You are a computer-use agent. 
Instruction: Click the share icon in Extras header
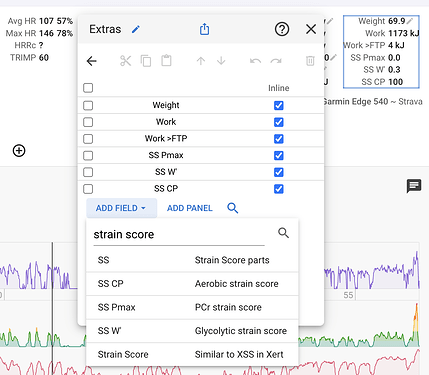[204, 29]
